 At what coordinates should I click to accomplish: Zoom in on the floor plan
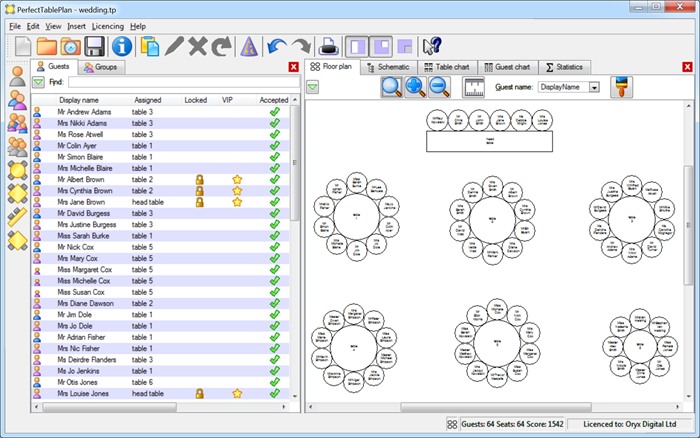(415, 88)
